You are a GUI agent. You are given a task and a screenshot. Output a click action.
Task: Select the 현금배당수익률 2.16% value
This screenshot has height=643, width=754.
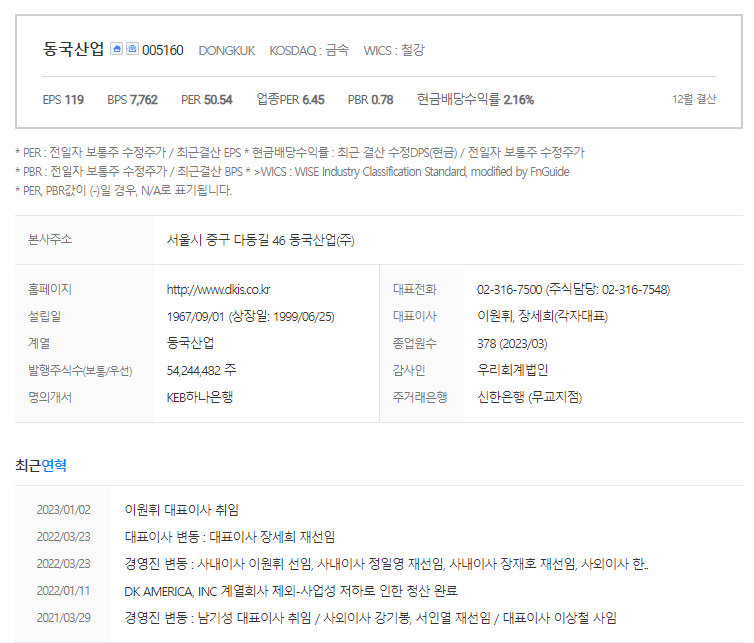pyautogui.click(x=475, y=100)
